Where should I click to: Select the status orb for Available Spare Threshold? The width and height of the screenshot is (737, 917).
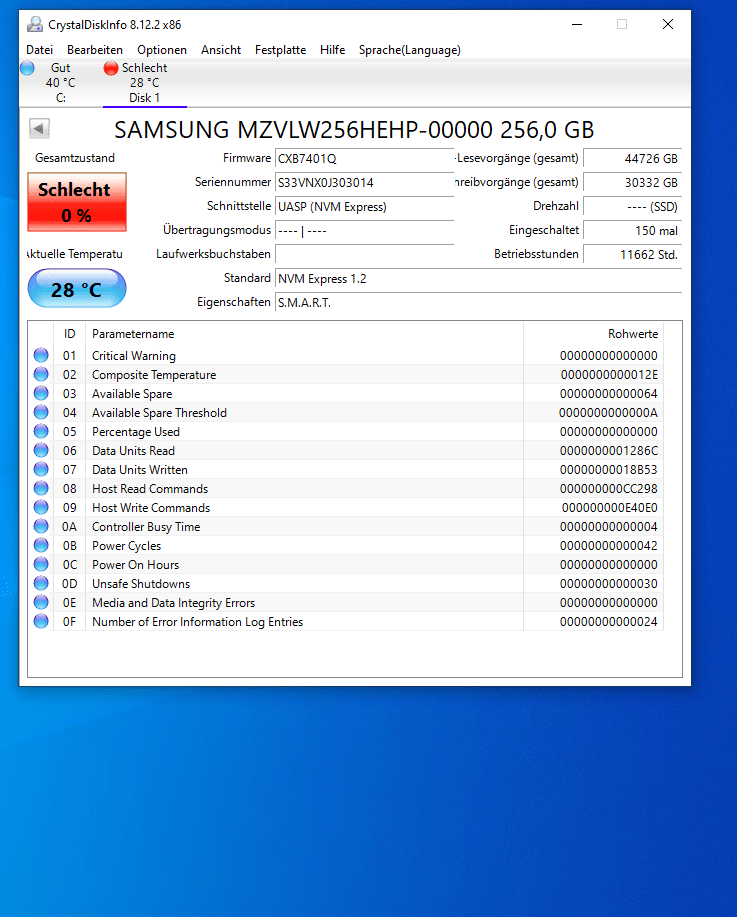click(41, 412)
